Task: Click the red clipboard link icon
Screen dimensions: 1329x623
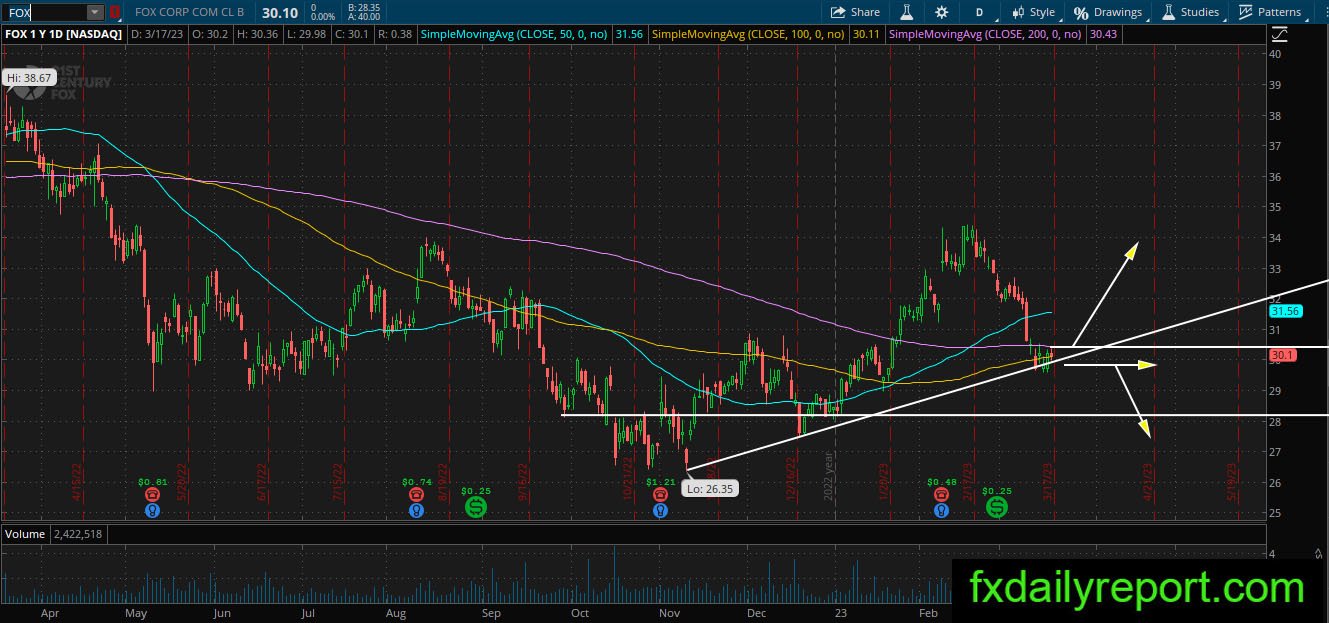Action: point(115,12)
